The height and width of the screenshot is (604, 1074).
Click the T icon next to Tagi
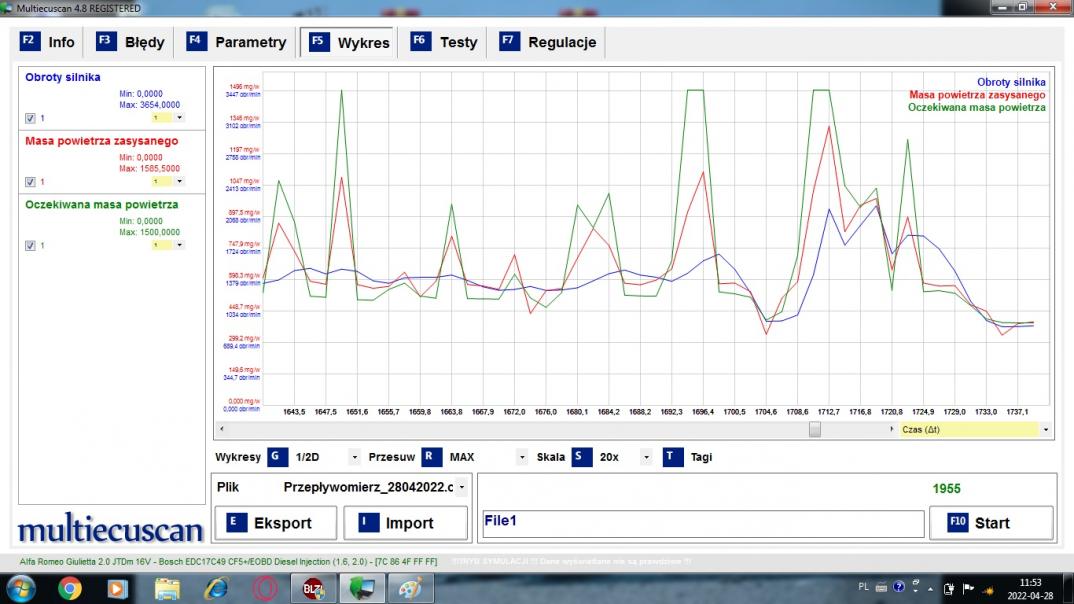click(x=672, y=457)
